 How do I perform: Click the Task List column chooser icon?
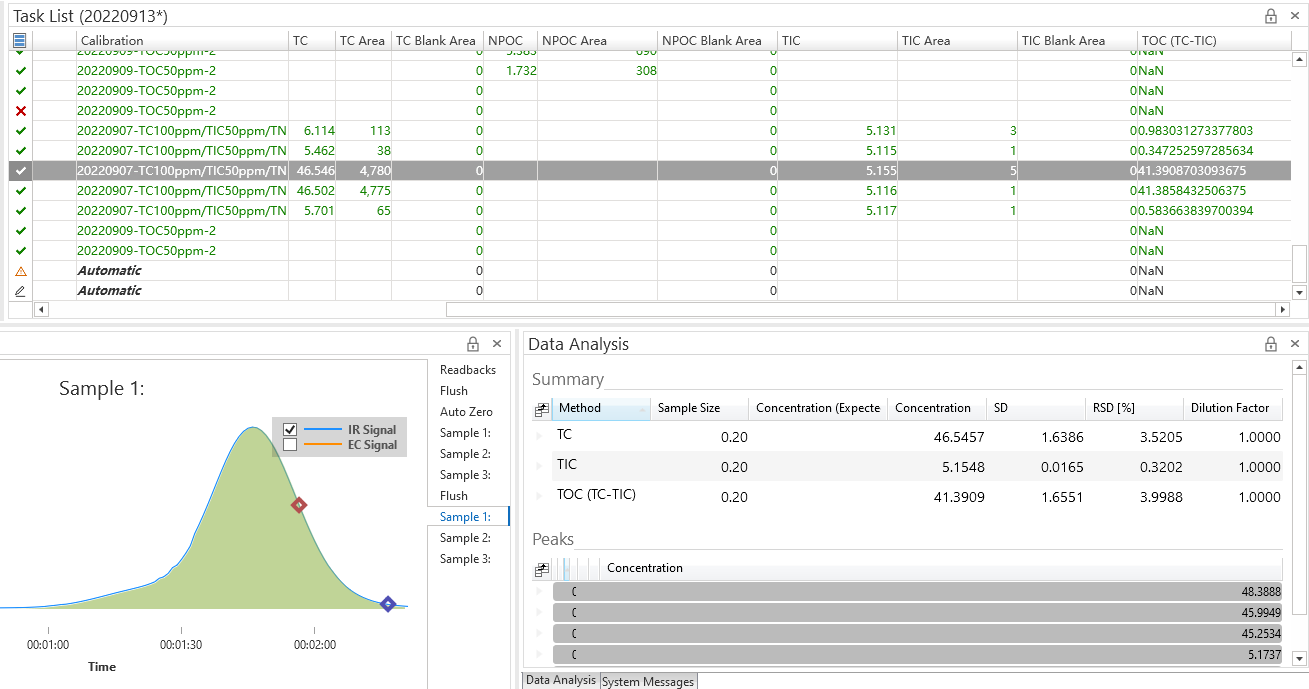[20, 41]
